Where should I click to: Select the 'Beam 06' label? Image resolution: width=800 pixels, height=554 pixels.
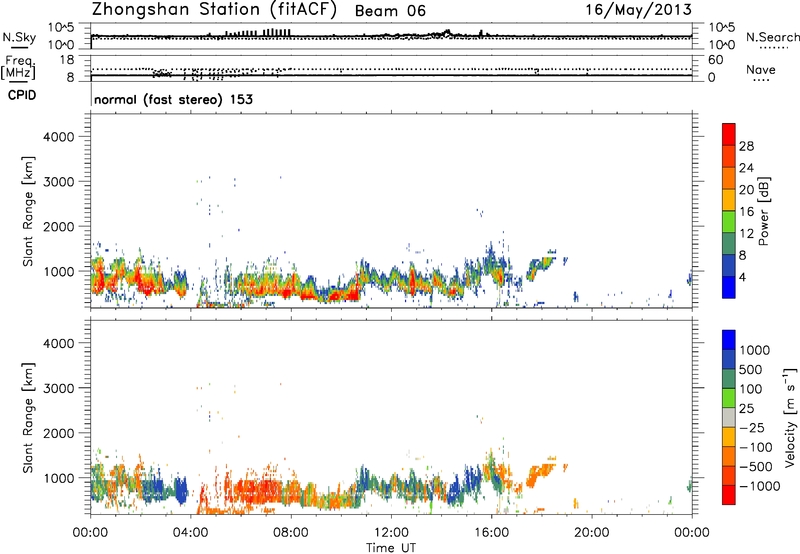click(x=390, y=11)
